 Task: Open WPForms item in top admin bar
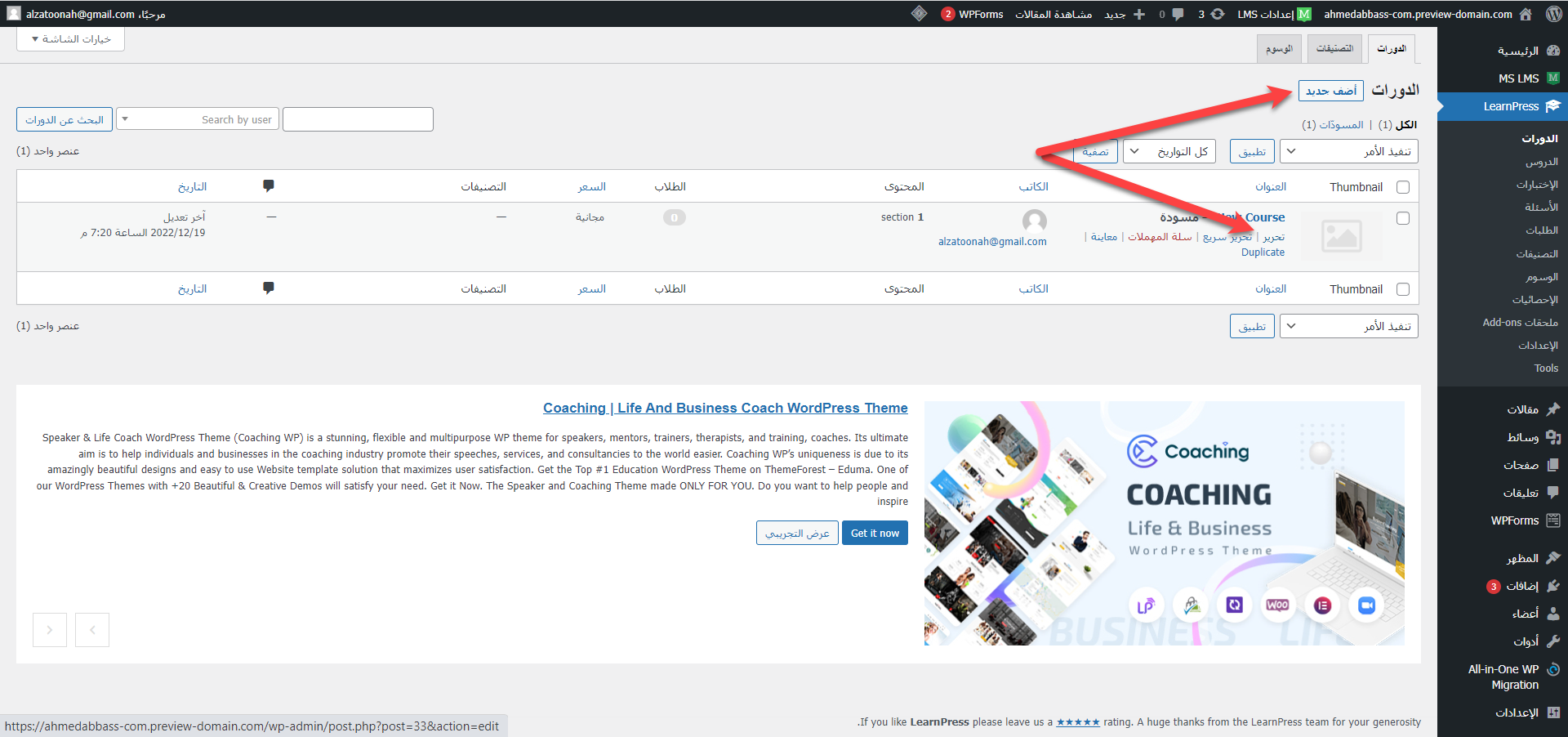[x=972, y=14]
